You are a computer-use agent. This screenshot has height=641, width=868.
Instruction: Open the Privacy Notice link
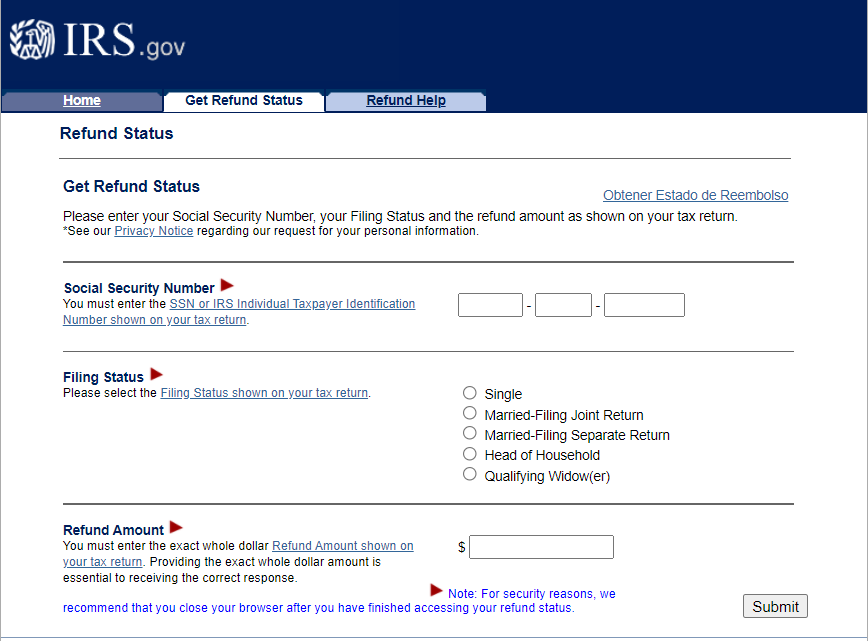click(153, 231)
